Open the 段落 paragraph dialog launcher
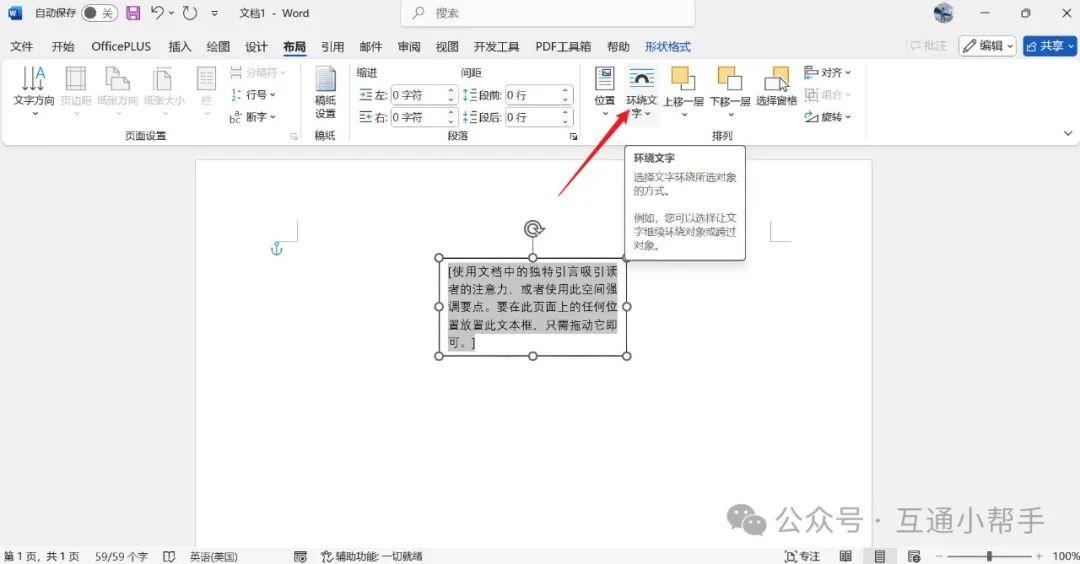The width and height of the screenshot is (1080, 564). point(573,136)
